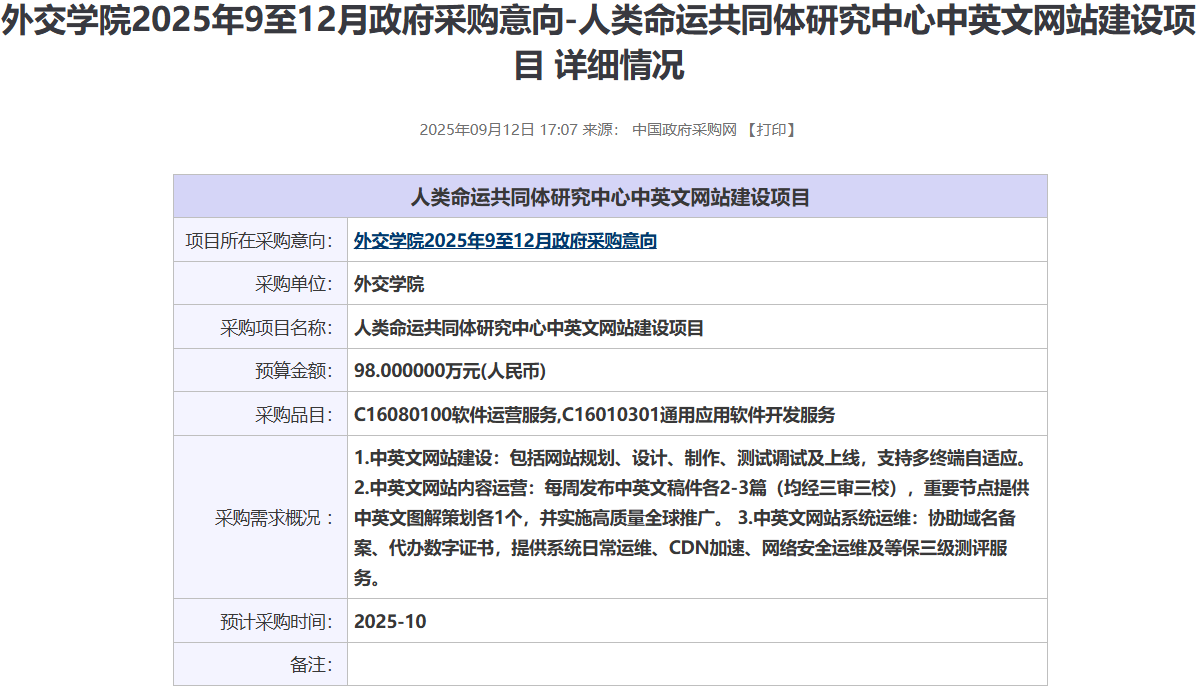Click the 预算金额 row label
The width and height of the screenshot is (1201, 692).
(x=293, y=371)
